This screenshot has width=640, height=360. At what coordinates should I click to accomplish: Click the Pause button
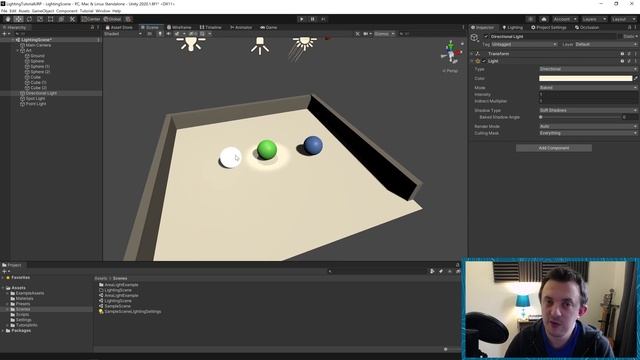click(x=313, y=19)
